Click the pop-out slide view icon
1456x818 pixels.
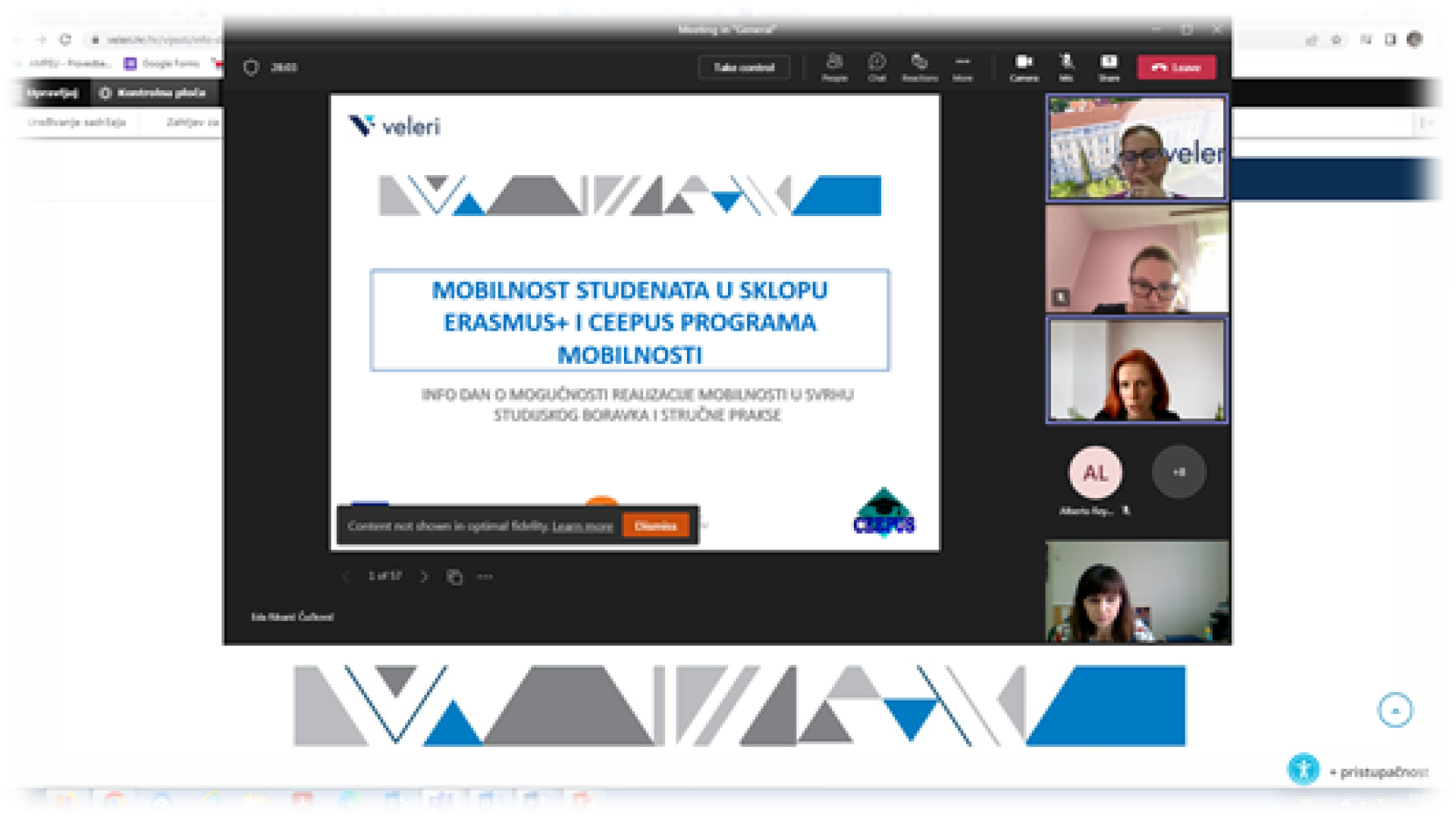click(x=454, y=577)
